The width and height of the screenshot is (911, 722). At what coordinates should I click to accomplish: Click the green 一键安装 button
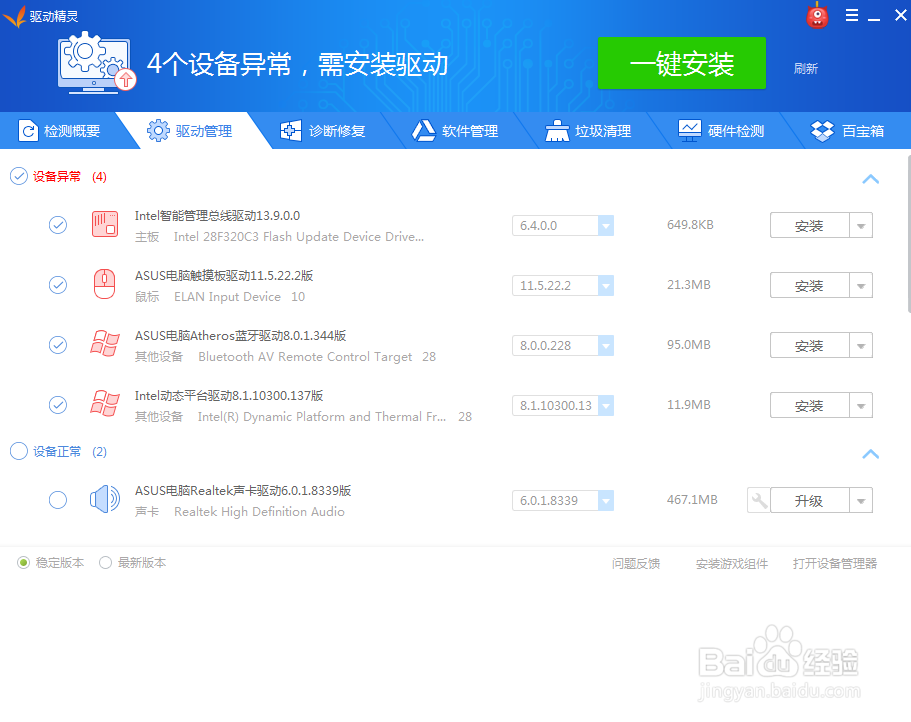[682, 63]
